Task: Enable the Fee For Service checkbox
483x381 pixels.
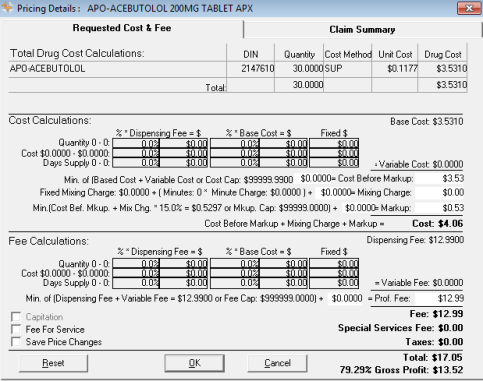Action: coord(16,329)
